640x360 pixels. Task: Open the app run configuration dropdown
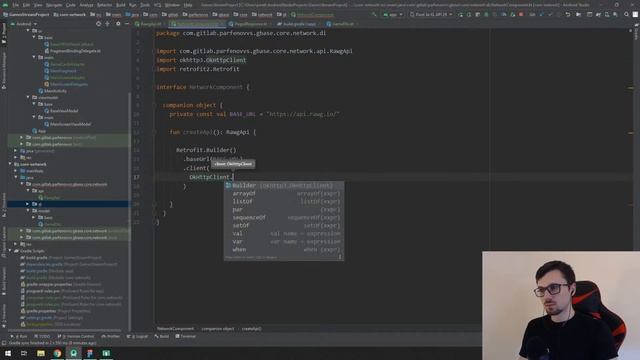[393, 14]
